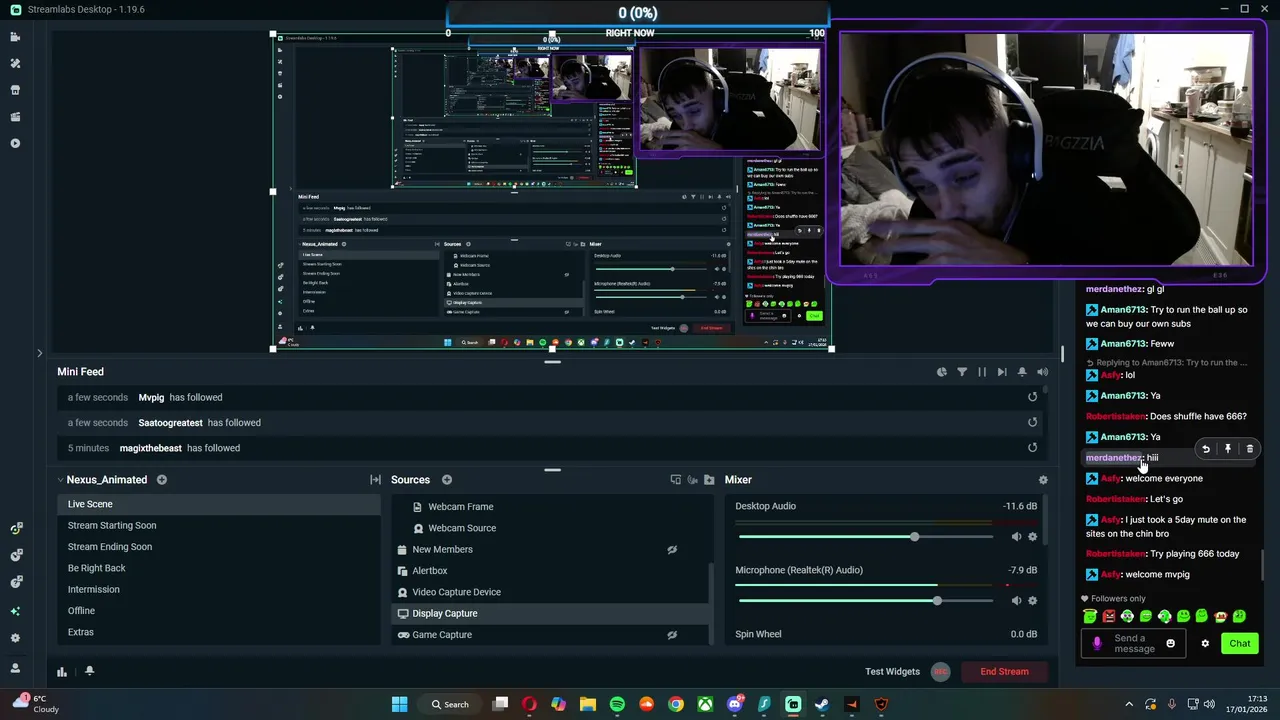Viewport: 1280px width, 720px height.
Task: Select the Display Capture source
Action: 550,614
